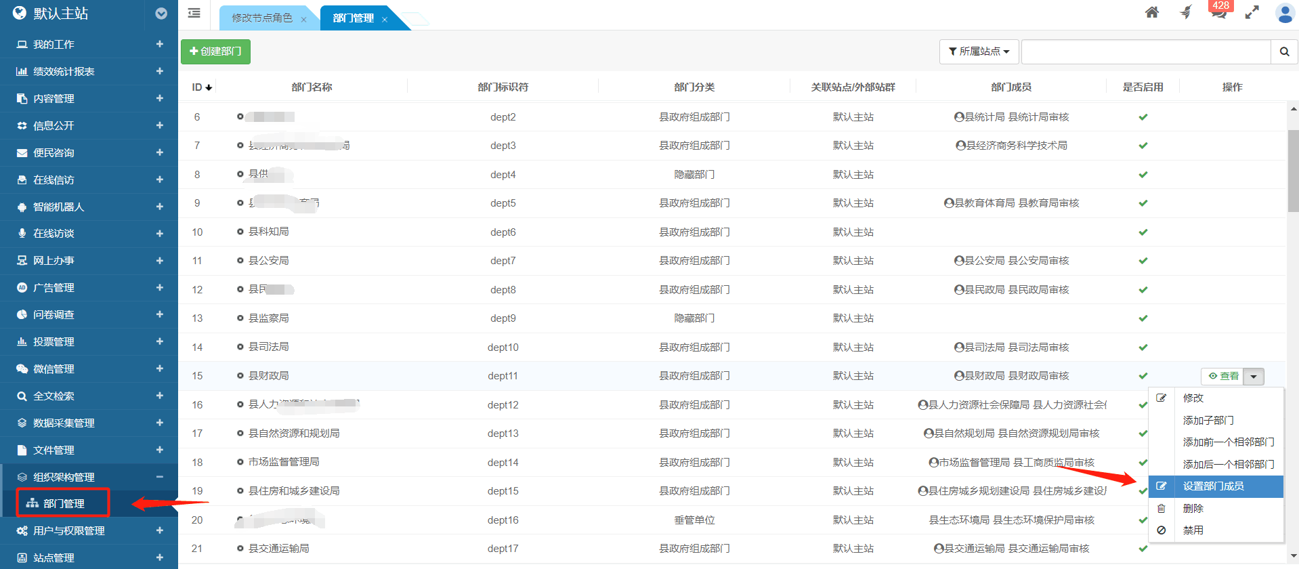This screenshot has width=1299, height=569.
Task: Click the lightning bolt icon in header
Action: pos(1186,13)
